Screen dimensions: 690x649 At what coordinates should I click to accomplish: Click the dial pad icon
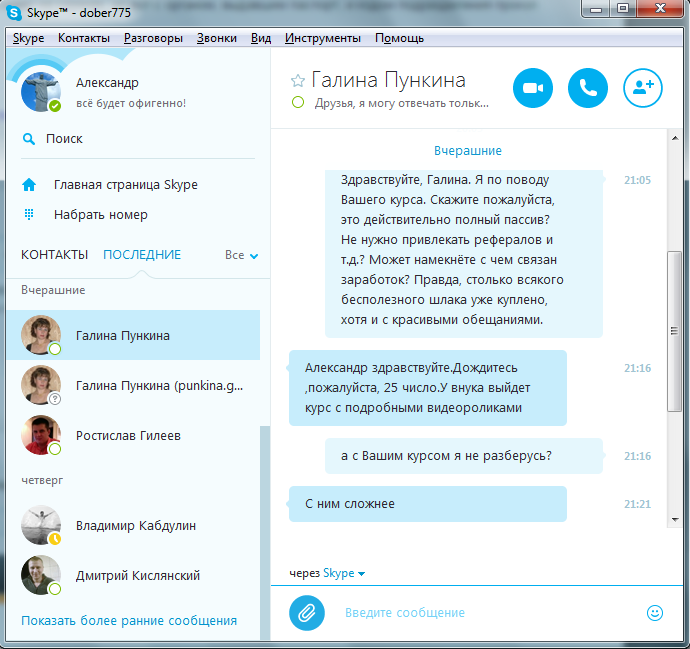tap(29, 215)
